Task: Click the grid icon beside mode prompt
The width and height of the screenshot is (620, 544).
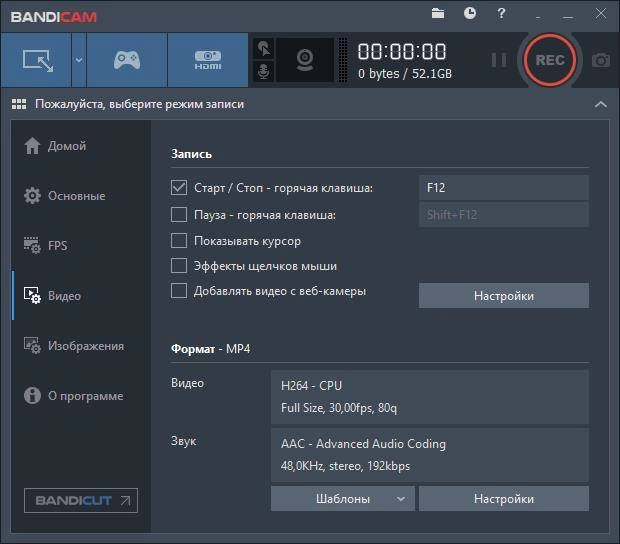Action: tap(19, 104)
